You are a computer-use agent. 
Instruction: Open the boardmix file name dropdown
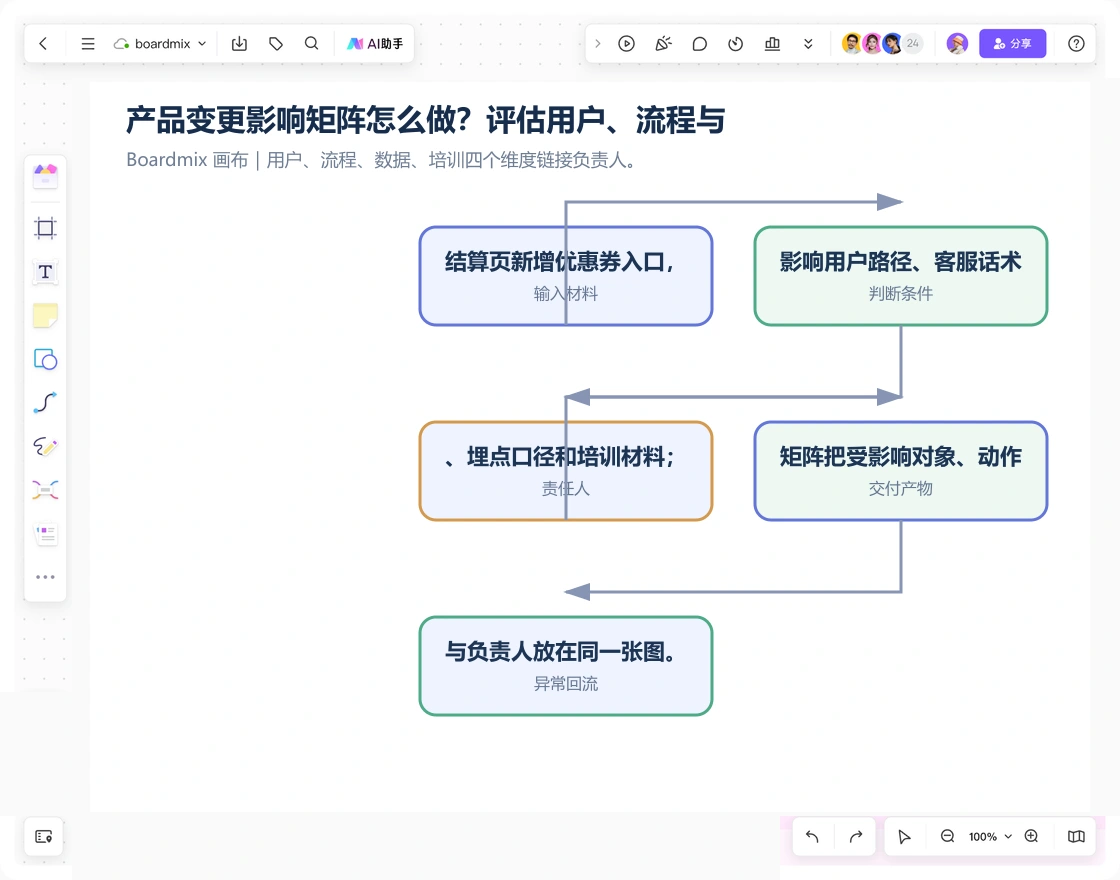point(160,44)
